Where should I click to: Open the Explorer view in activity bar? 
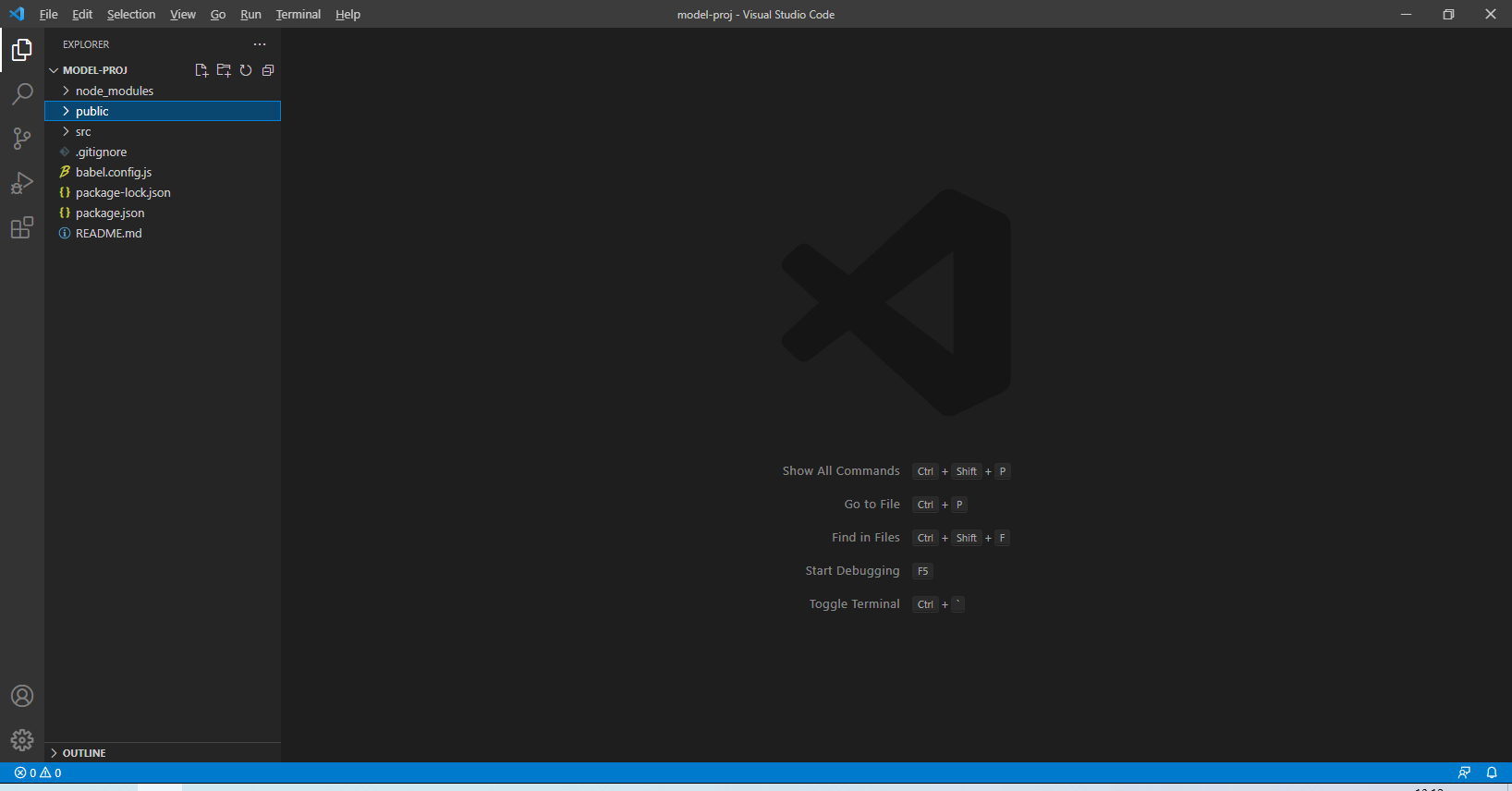tap(22, 50)
